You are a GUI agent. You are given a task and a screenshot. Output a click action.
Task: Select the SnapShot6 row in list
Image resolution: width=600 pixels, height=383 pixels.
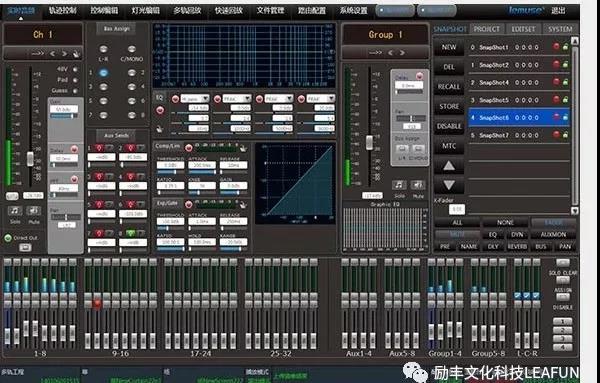519,117
